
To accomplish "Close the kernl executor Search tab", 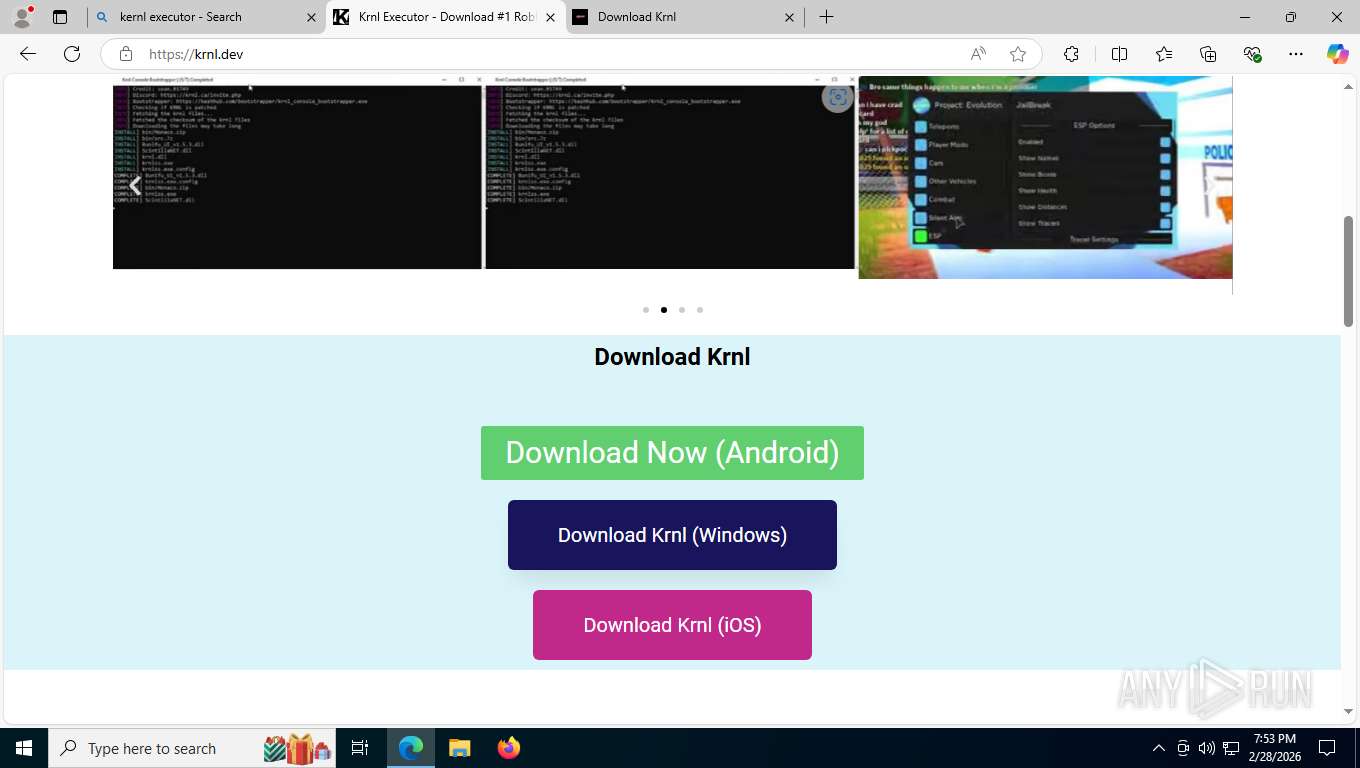I will point(310,17).
